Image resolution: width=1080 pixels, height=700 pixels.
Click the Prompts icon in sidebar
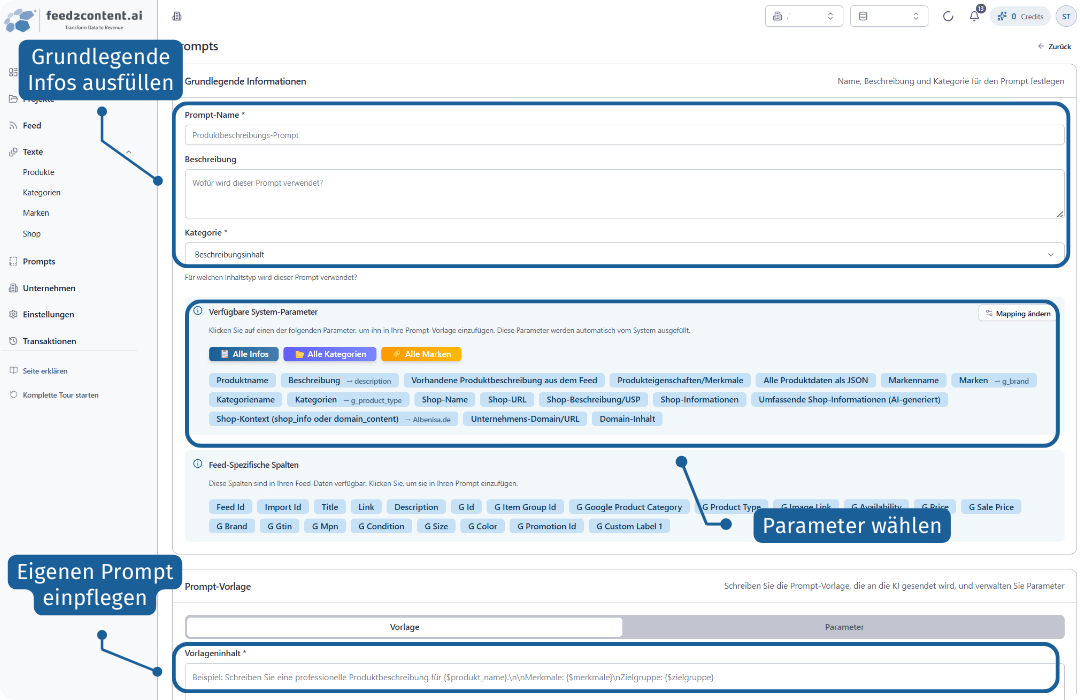[13, 262]
